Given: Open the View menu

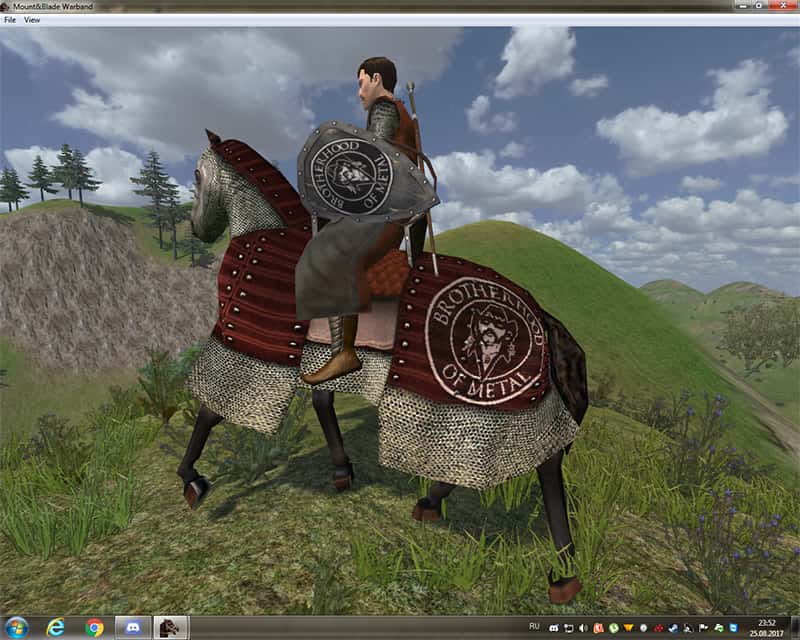Looking at the screenshot, I should pos(32,19).
